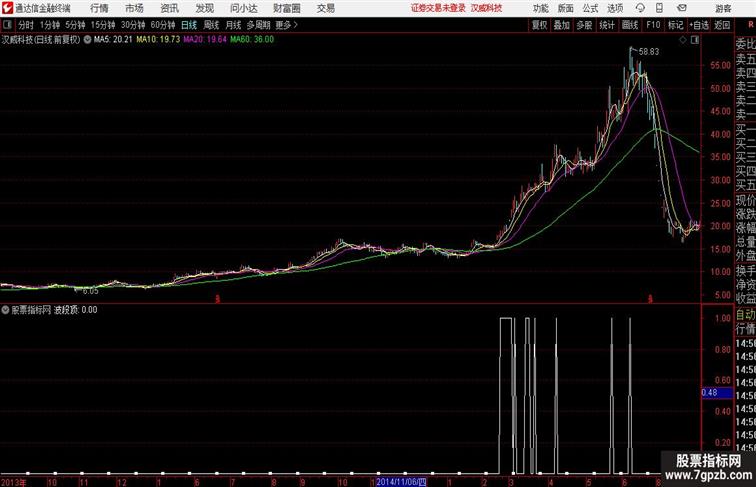Image resolution: width=756 pixels, height=487 pixels.
Task: Toggle the side panel icon next to diamond
Action: pos(695,40)
